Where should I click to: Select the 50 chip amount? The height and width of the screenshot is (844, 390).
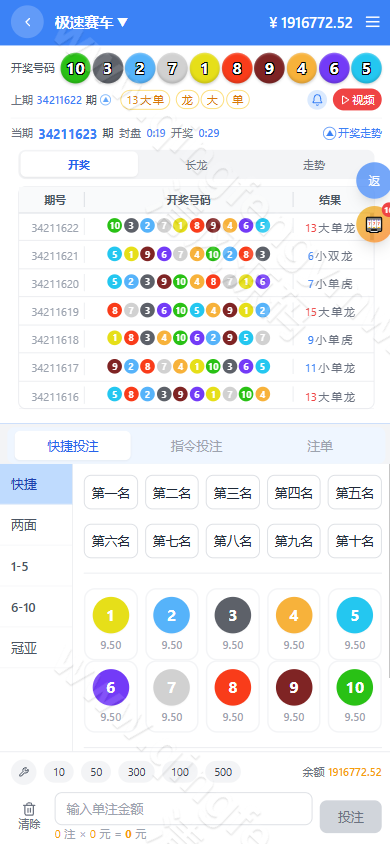coord(96,772)
